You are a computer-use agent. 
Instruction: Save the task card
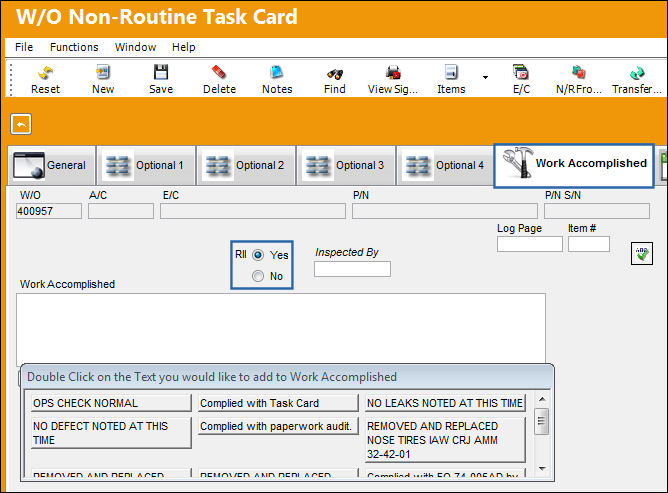[x=161, y=79]
